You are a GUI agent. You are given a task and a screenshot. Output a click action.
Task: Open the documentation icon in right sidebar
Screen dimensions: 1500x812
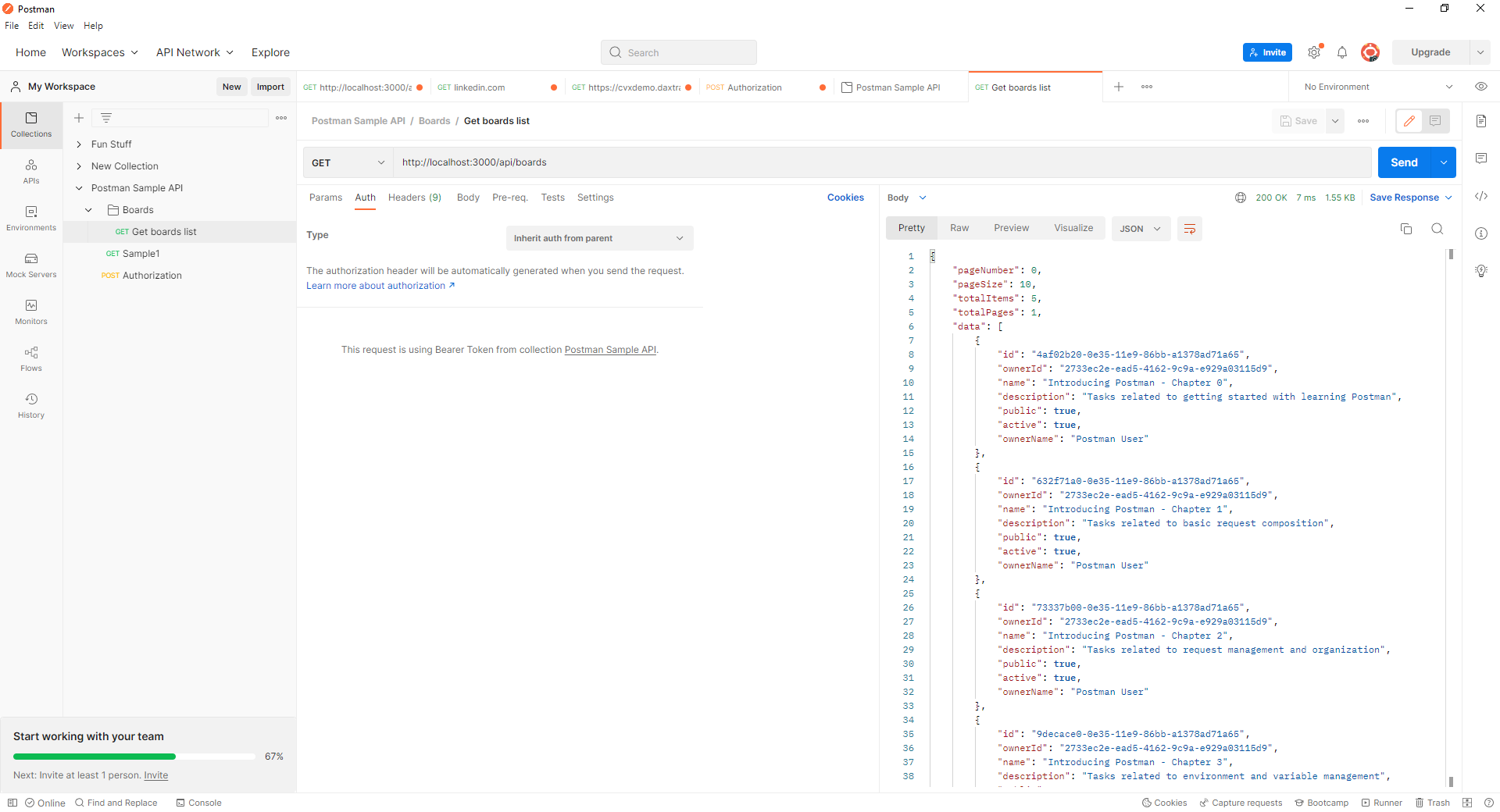click(x=1481, y=121)
